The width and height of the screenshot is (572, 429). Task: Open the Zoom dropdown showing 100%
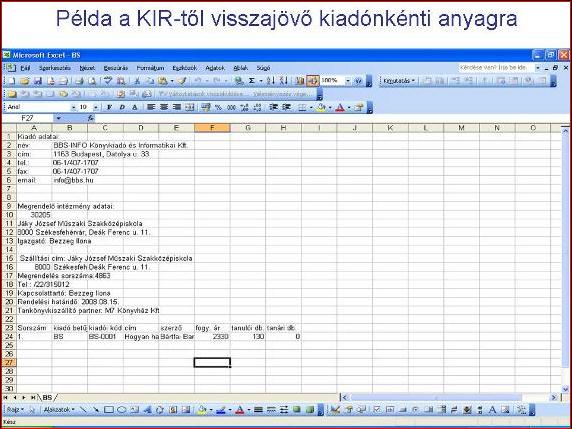click(x=348, y=81)
